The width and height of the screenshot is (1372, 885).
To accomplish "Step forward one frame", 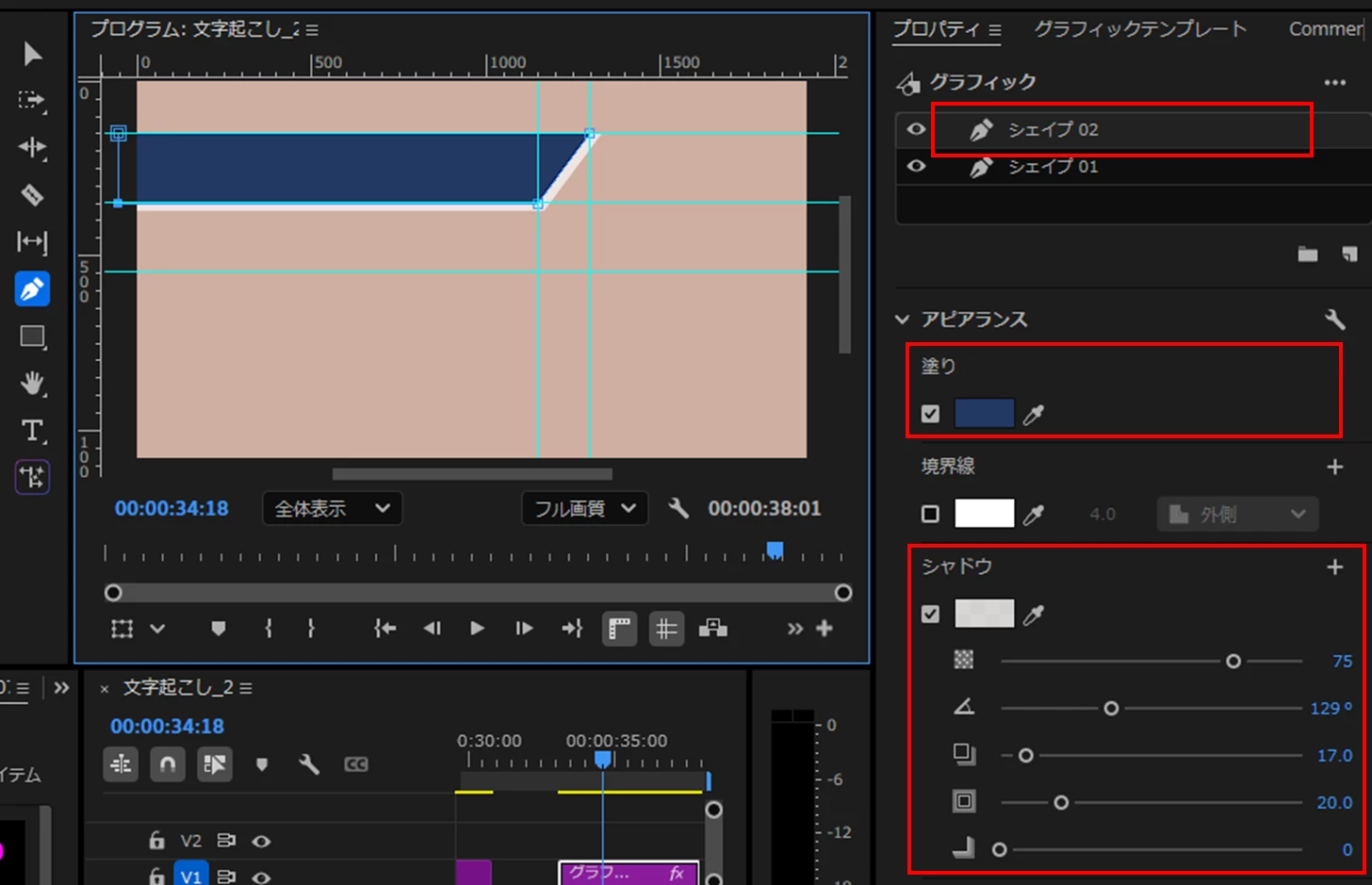I will click(524, 629).
